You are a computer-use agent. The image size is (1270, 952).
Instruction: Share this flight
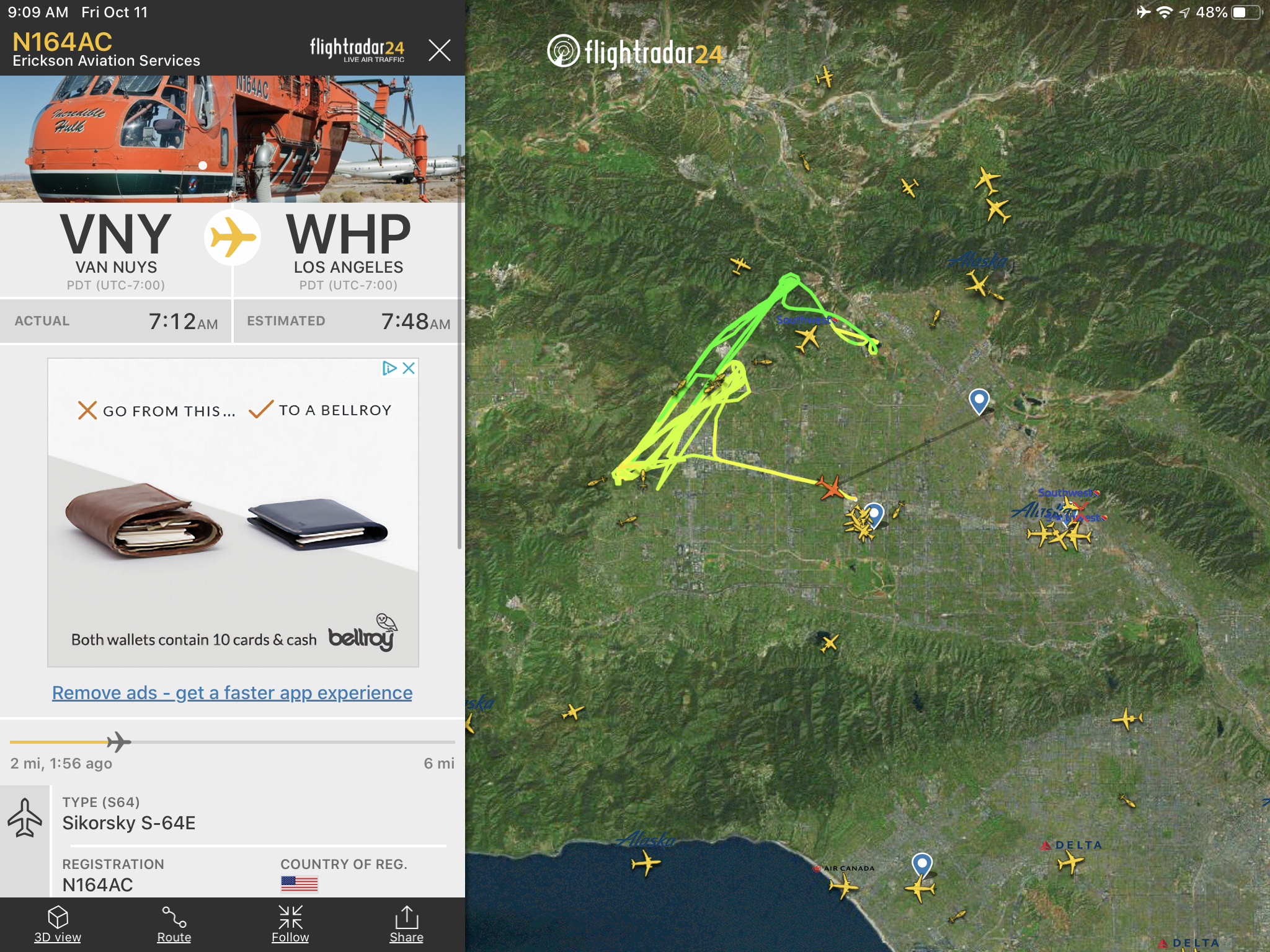407,924
